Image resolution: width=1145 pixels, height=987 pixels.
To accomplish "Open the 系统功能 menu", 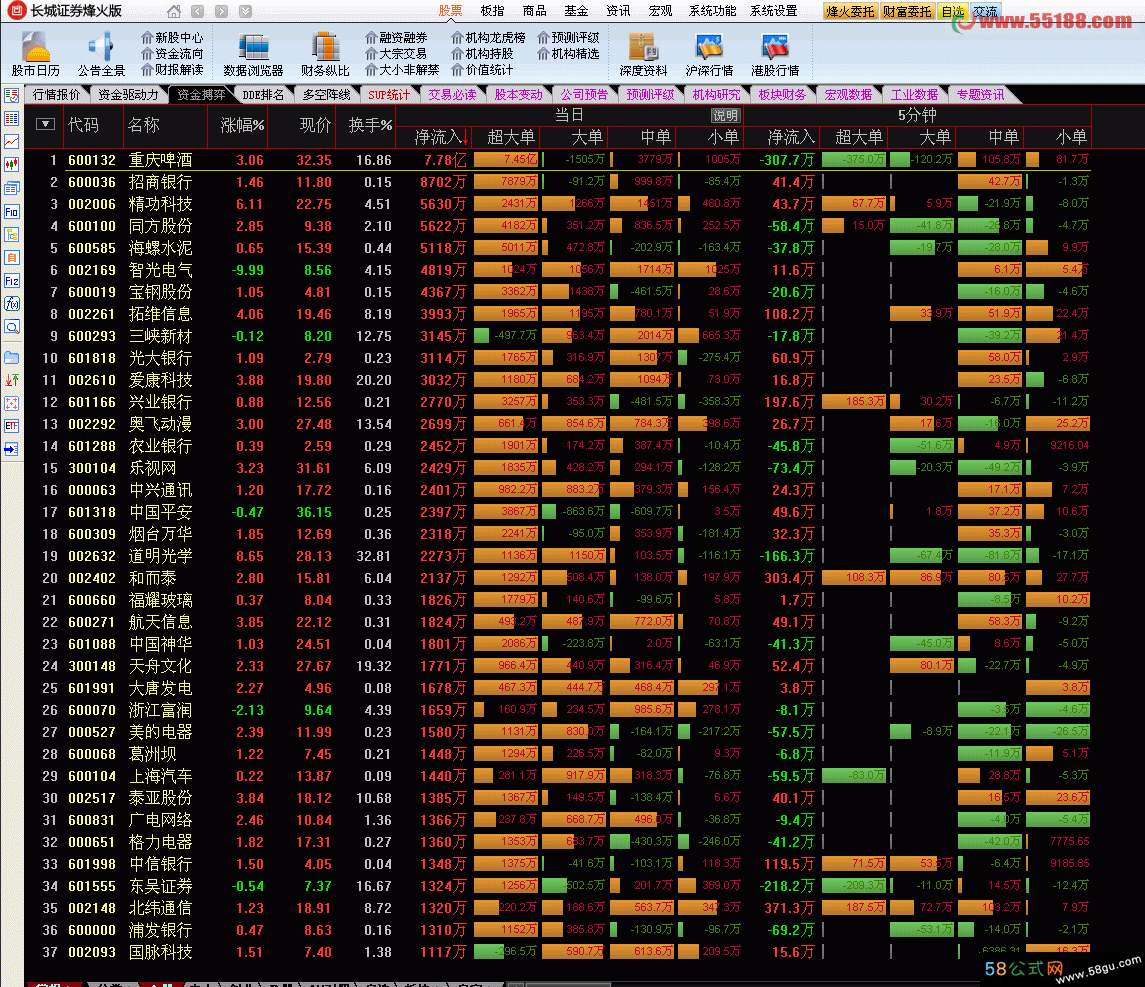I will pos(713,11).
